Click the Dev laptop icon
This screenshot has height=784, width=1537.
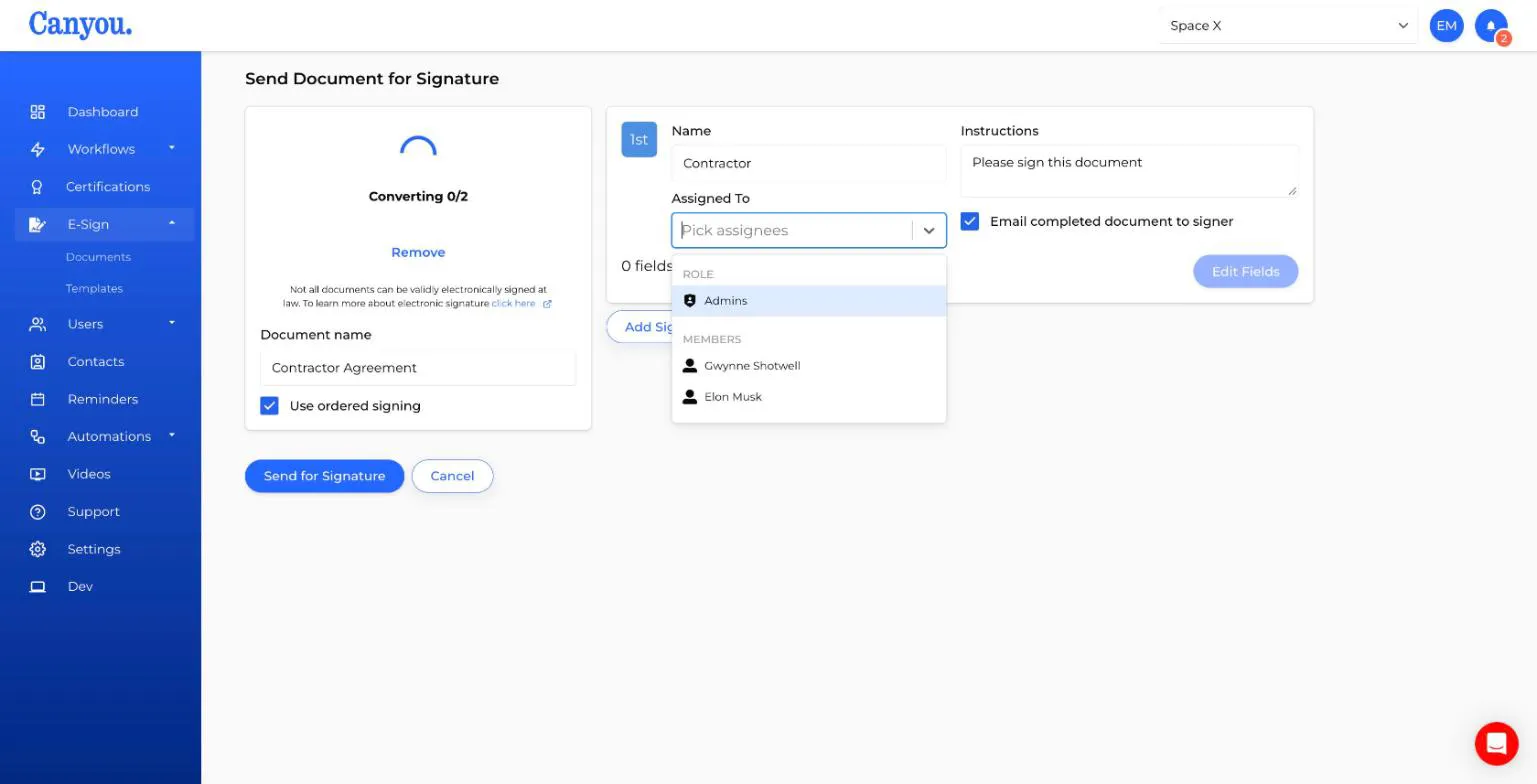pos(38,587)
